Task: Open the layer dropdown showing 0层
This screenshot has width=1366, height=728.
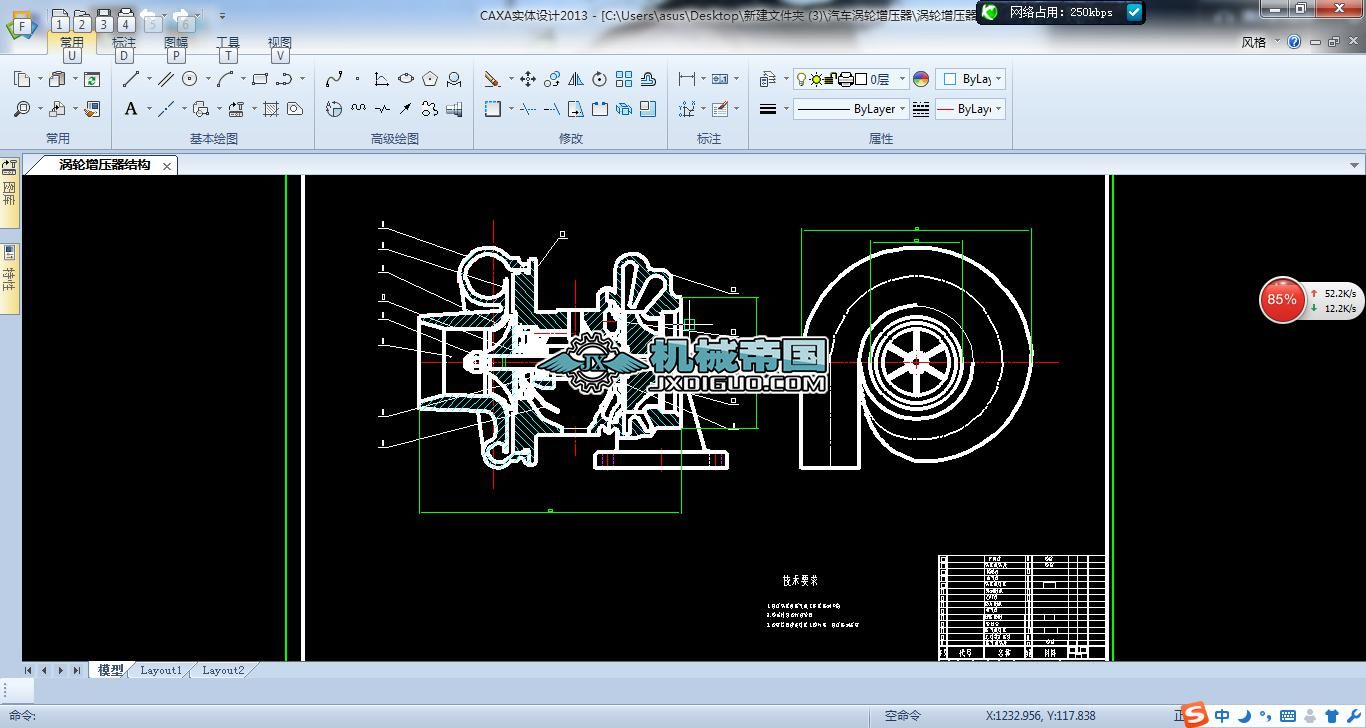Action: pos(901,79)
